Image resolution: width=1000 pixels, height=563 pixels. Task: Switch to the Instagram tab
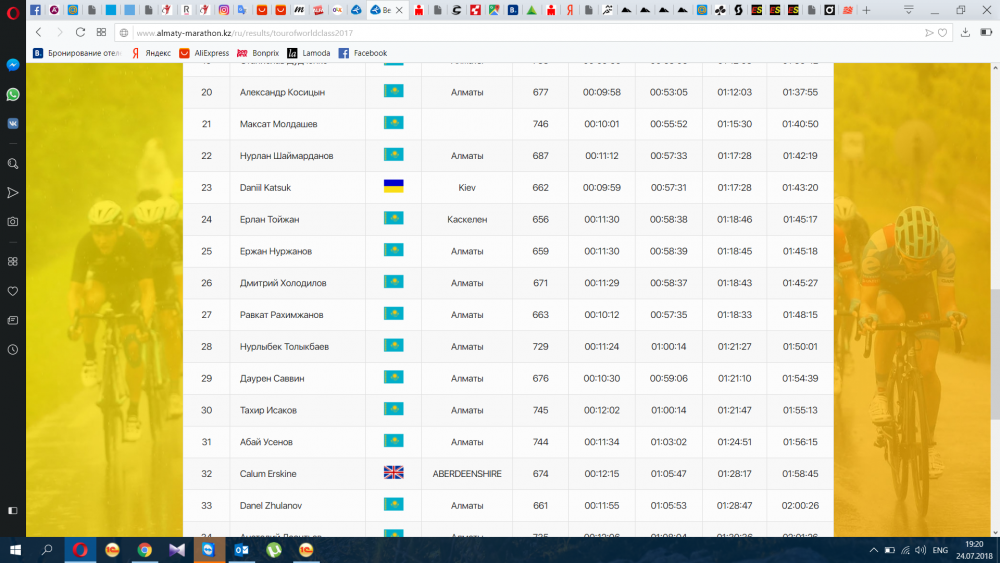[224, 10]
